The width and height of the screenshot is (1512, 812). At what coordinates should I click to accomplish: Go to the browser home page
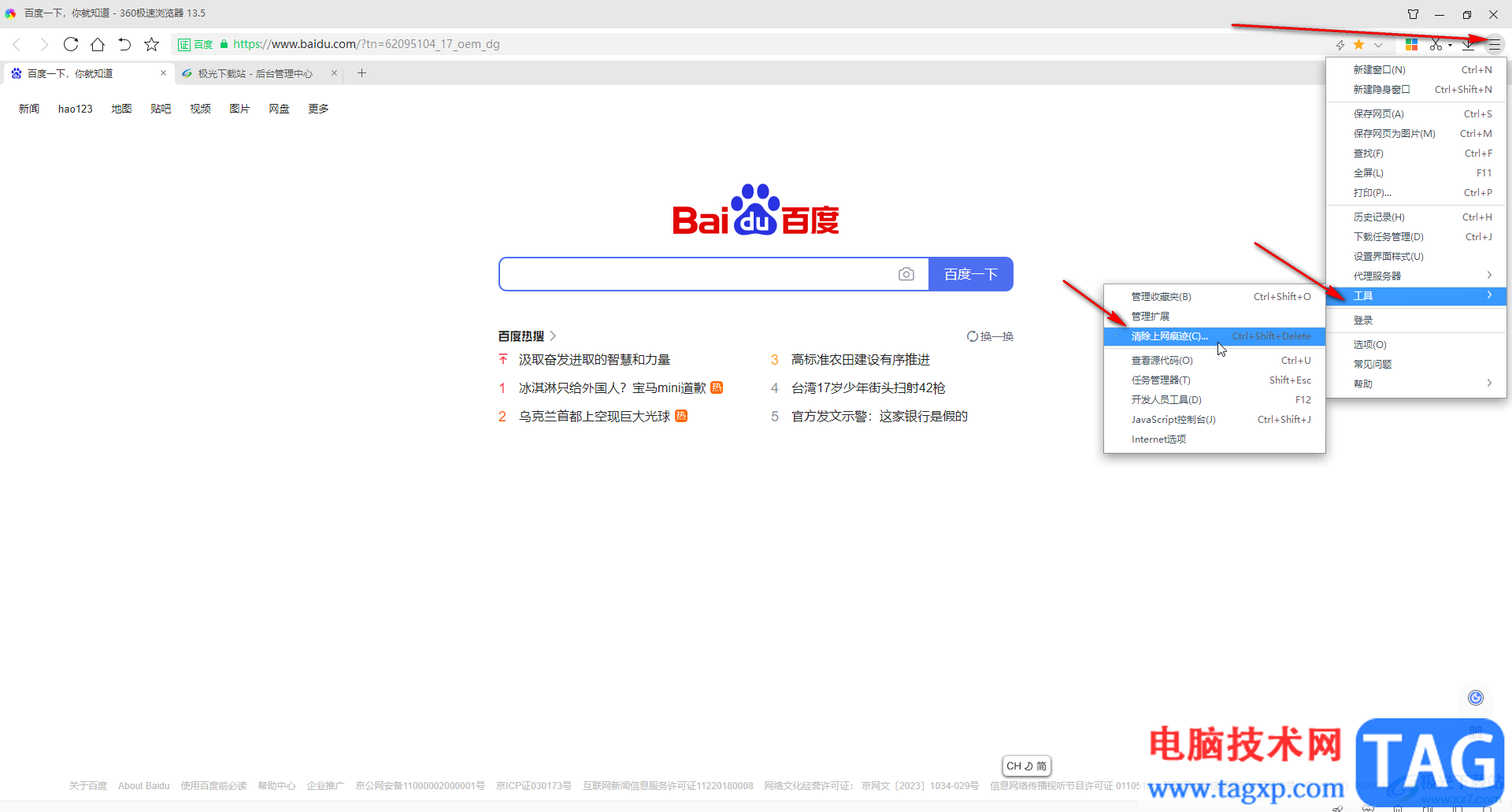[98, 44]
